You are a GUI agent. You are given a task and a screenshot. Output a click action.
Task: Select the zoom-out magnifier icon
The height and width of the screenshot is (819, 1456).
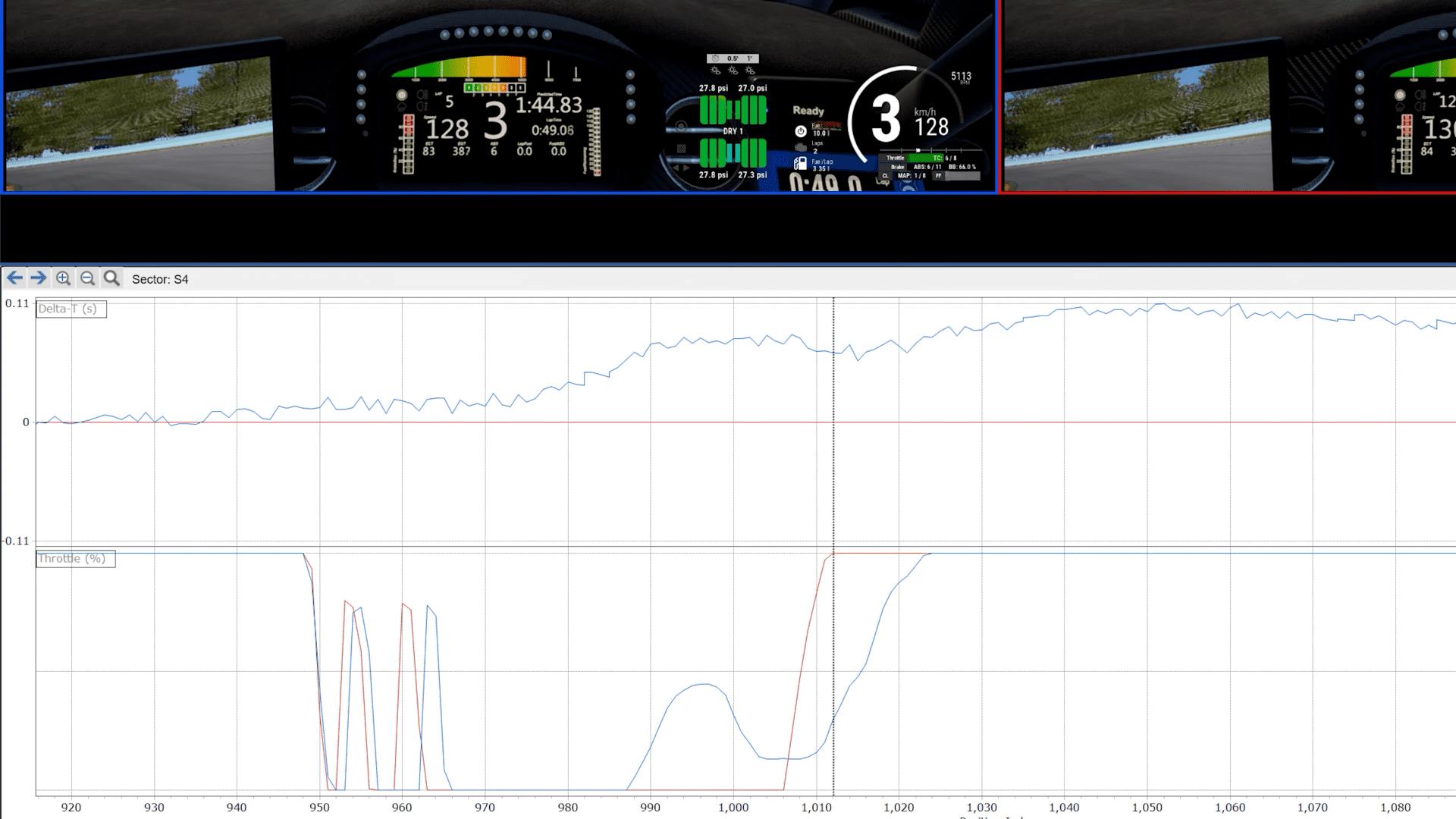[87, 278]
